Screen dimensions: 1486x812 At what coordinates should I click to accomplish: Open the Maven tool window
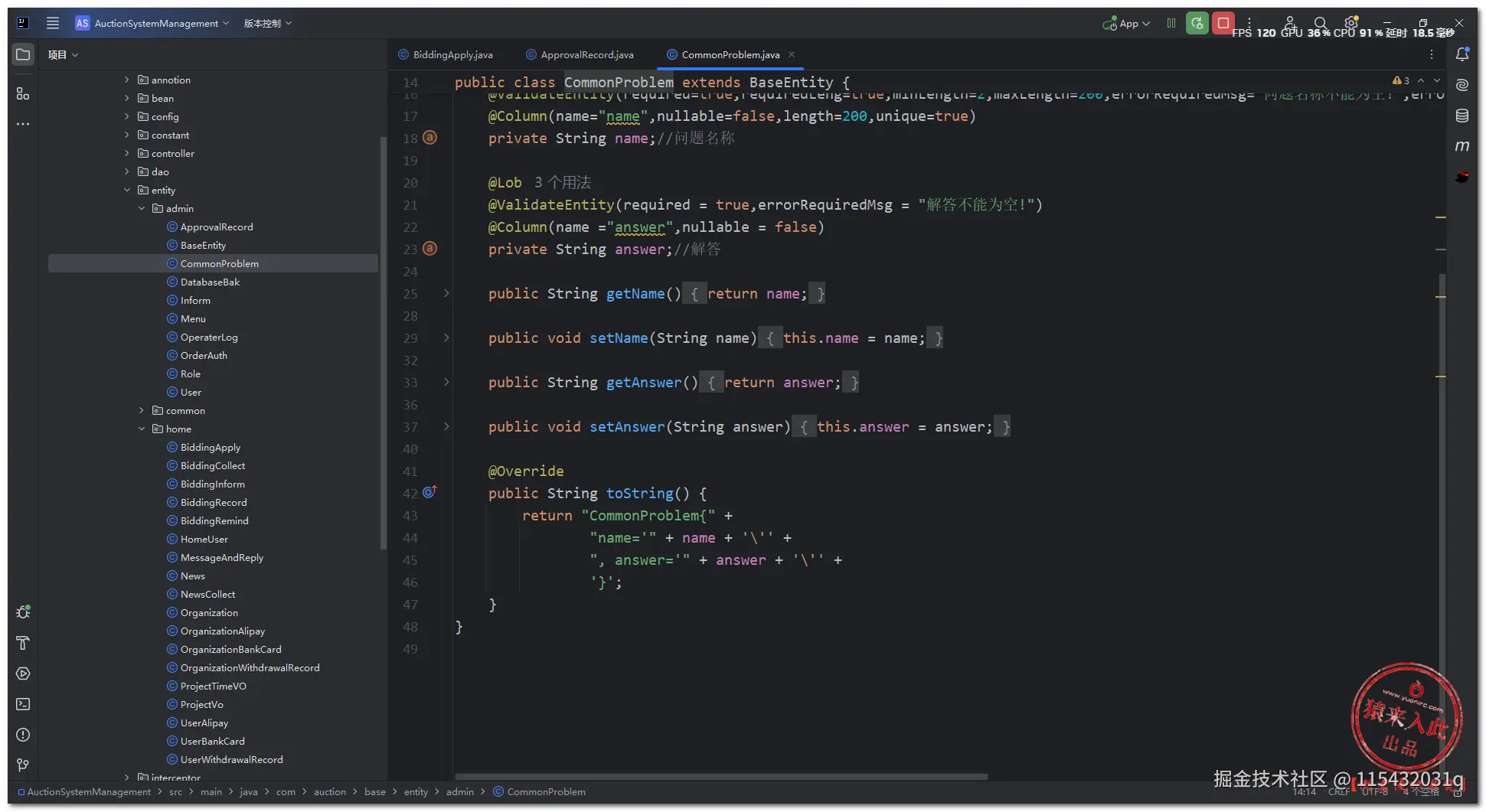coord(1462,146)
